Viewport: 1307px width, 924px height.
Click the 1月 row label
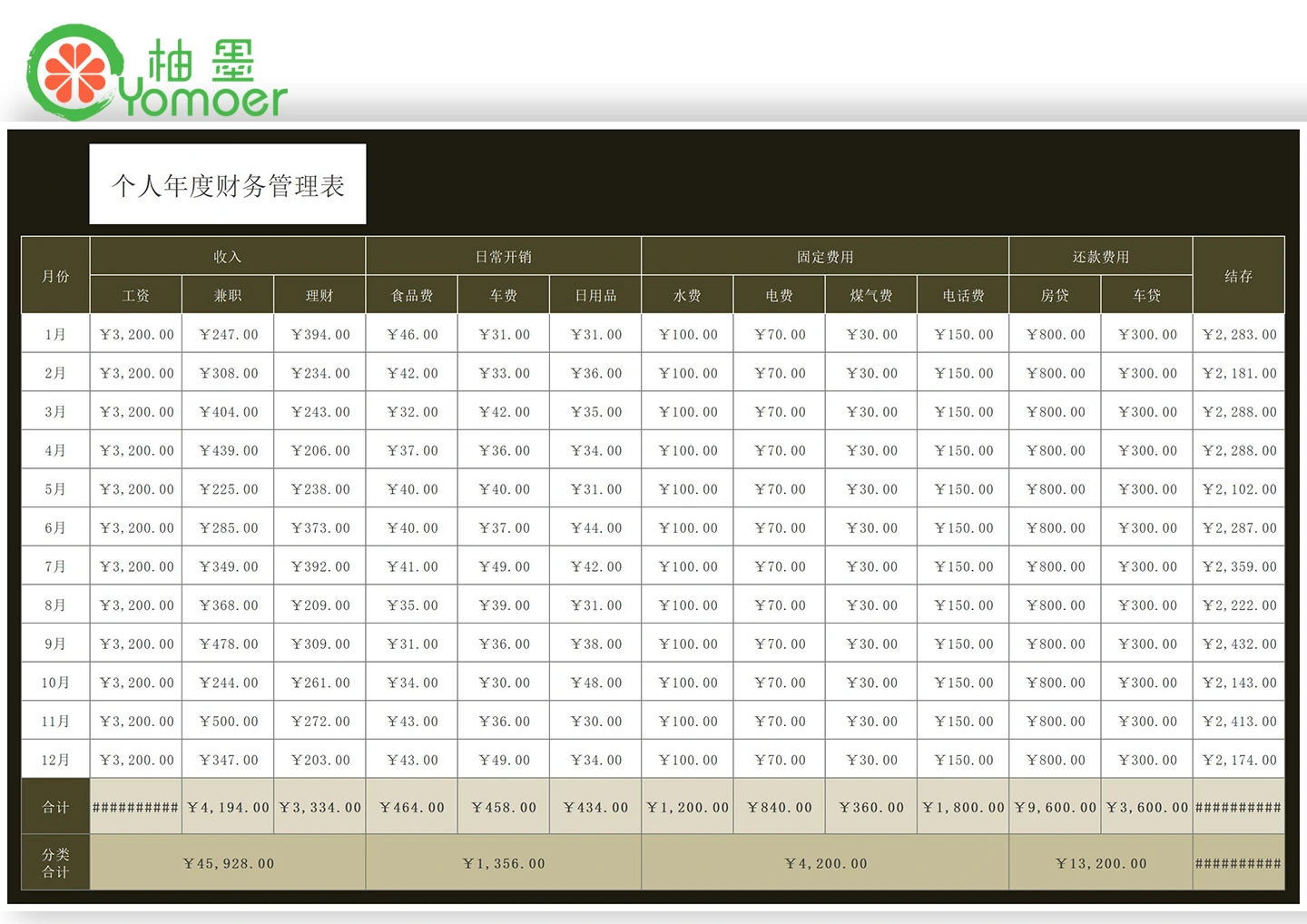55,335
